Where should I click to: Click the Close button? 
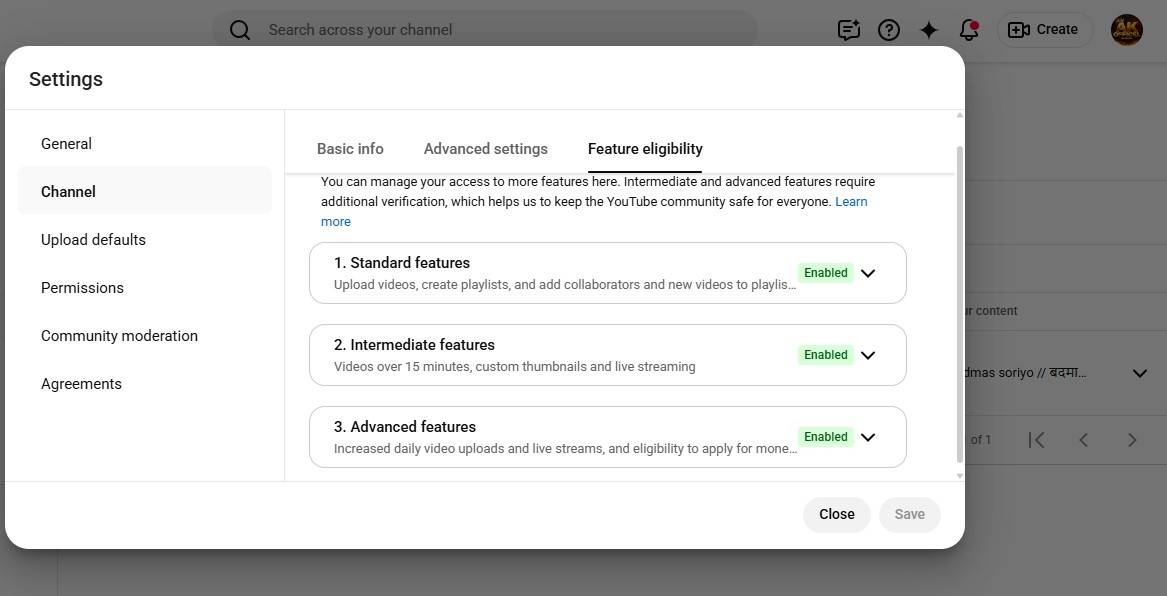(x=837, y=514)
